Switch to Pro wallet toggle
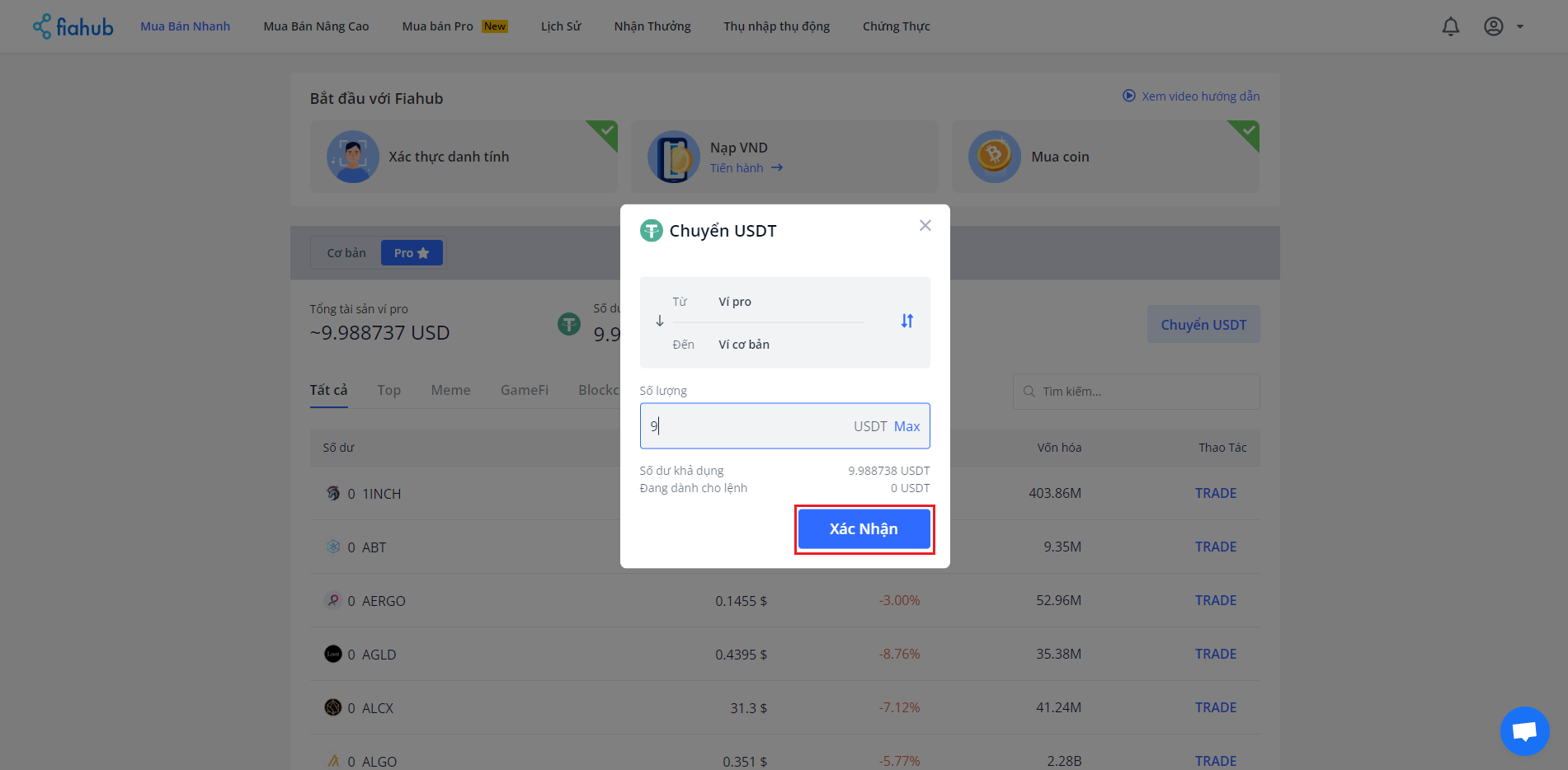Screen dimensions: 1568x770 pos(412,253)
